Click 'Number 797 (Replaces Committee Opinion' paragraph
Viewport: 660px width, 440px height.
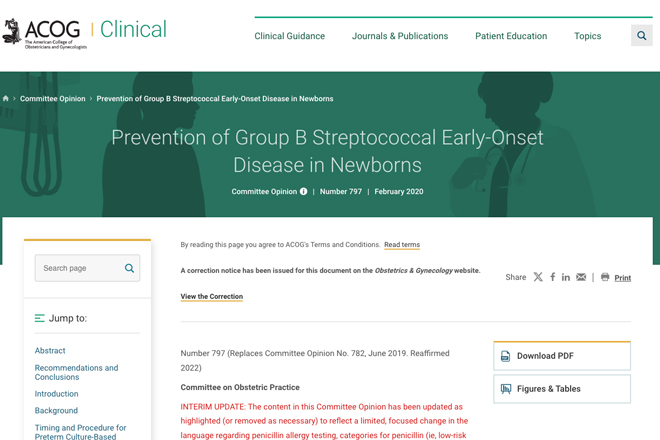coord(315,360)
